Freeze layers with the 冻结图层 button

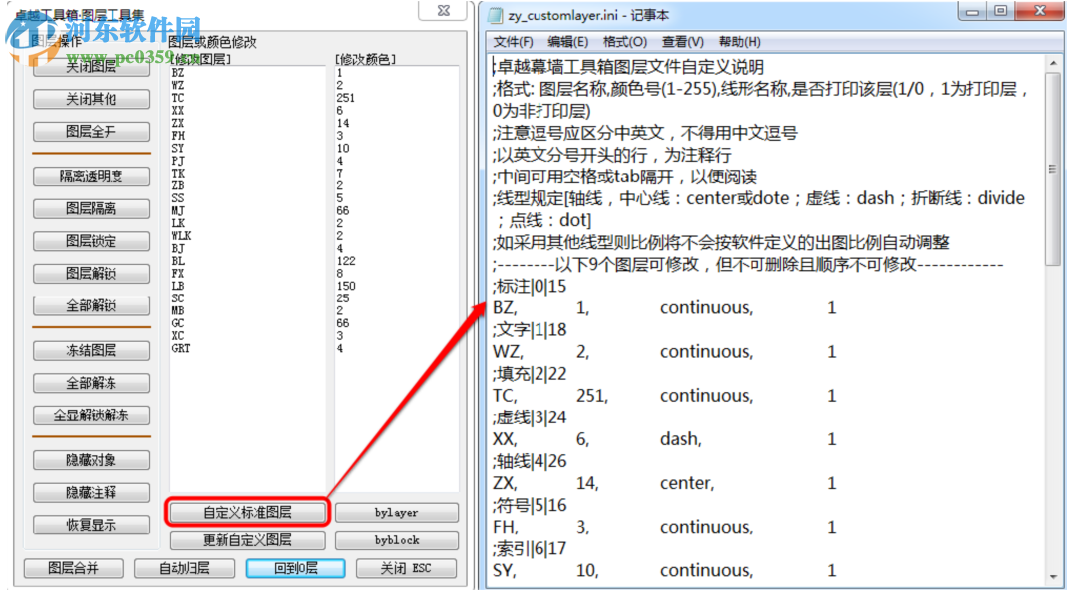[x=91, y=350]
